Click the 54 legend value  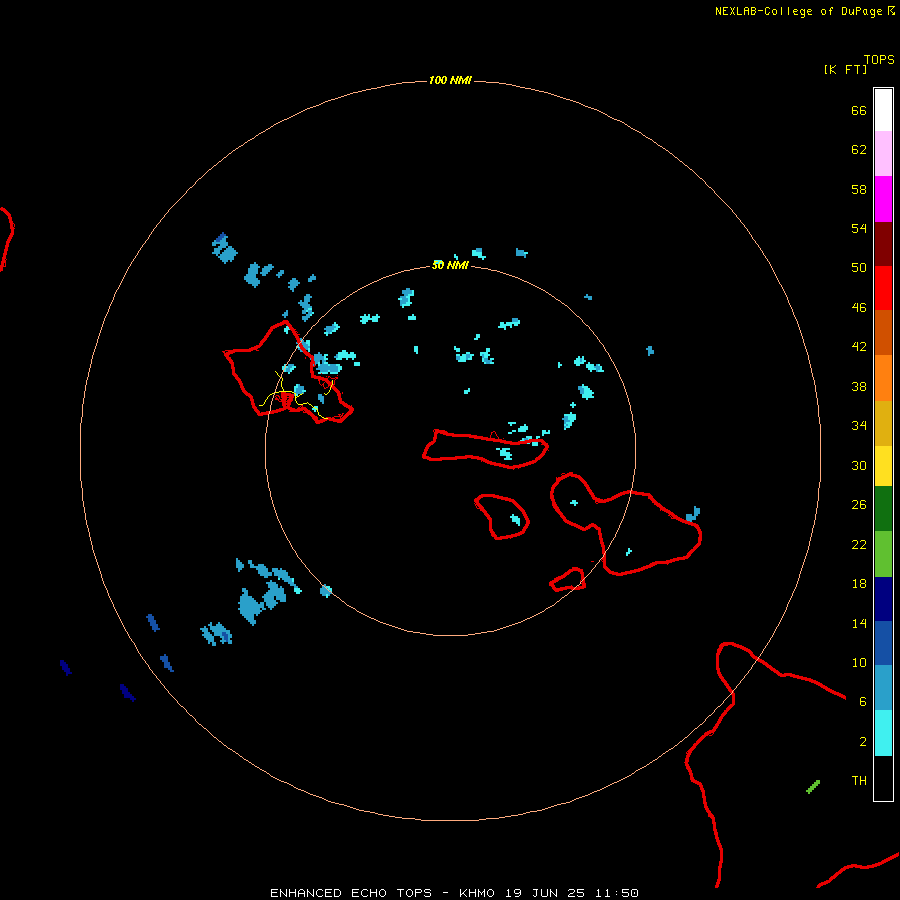coord(859,228)
